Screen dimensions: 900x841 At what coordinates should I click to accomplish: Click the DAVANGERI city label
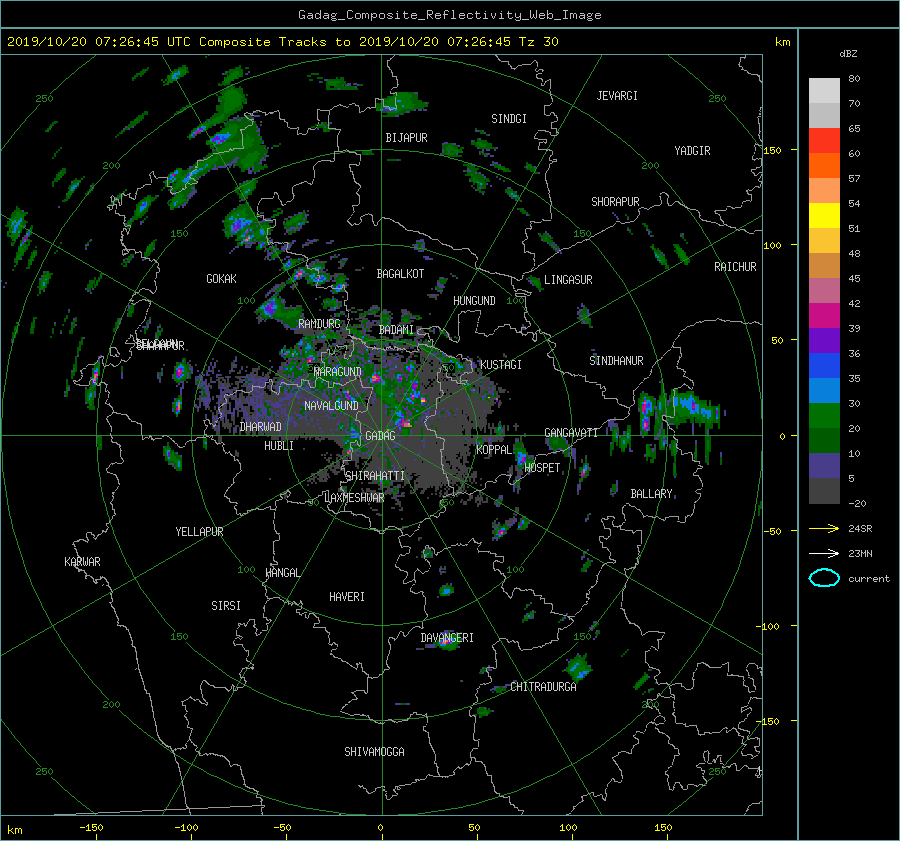click(447, 638)
